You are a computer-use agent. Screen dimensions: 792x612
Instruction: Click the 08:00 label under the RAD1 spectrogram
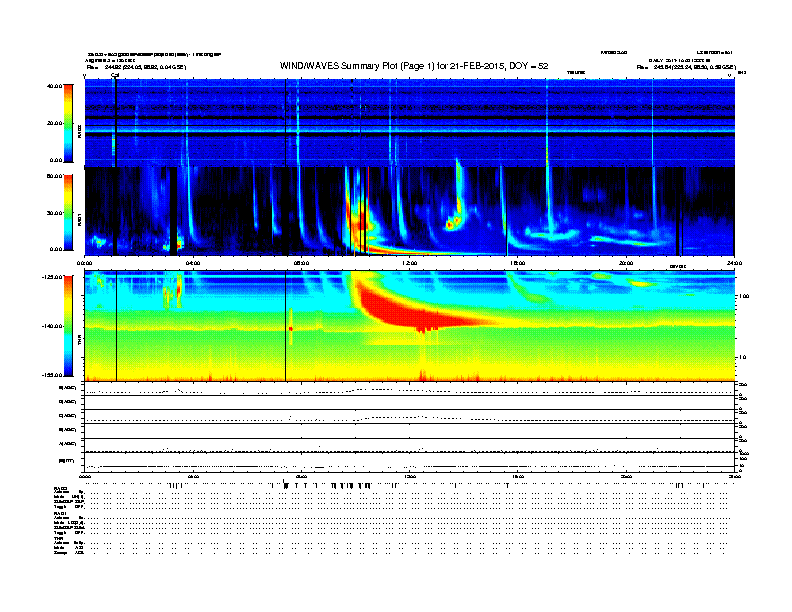[x=301, y=263]
